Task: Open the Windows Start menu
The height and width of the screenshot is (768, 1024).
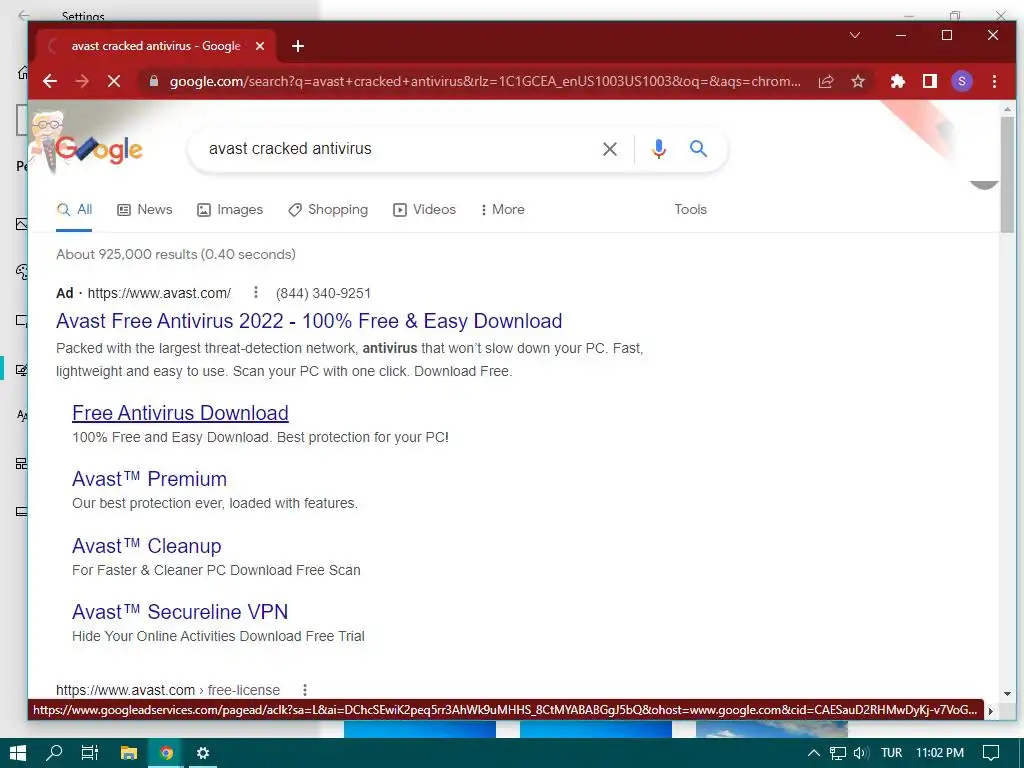Action: [x=18, y=753]
